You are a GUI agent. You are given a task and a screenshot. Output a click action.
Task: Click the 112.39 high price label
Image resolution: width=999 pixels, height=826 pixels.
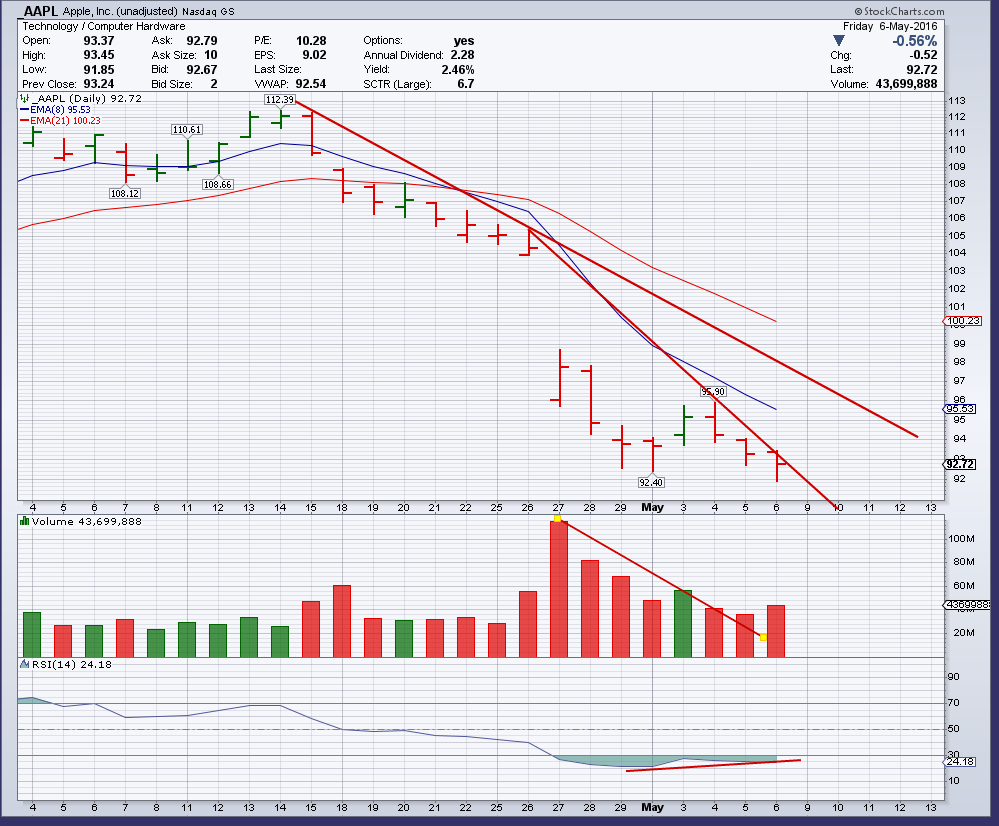point(280,99)
